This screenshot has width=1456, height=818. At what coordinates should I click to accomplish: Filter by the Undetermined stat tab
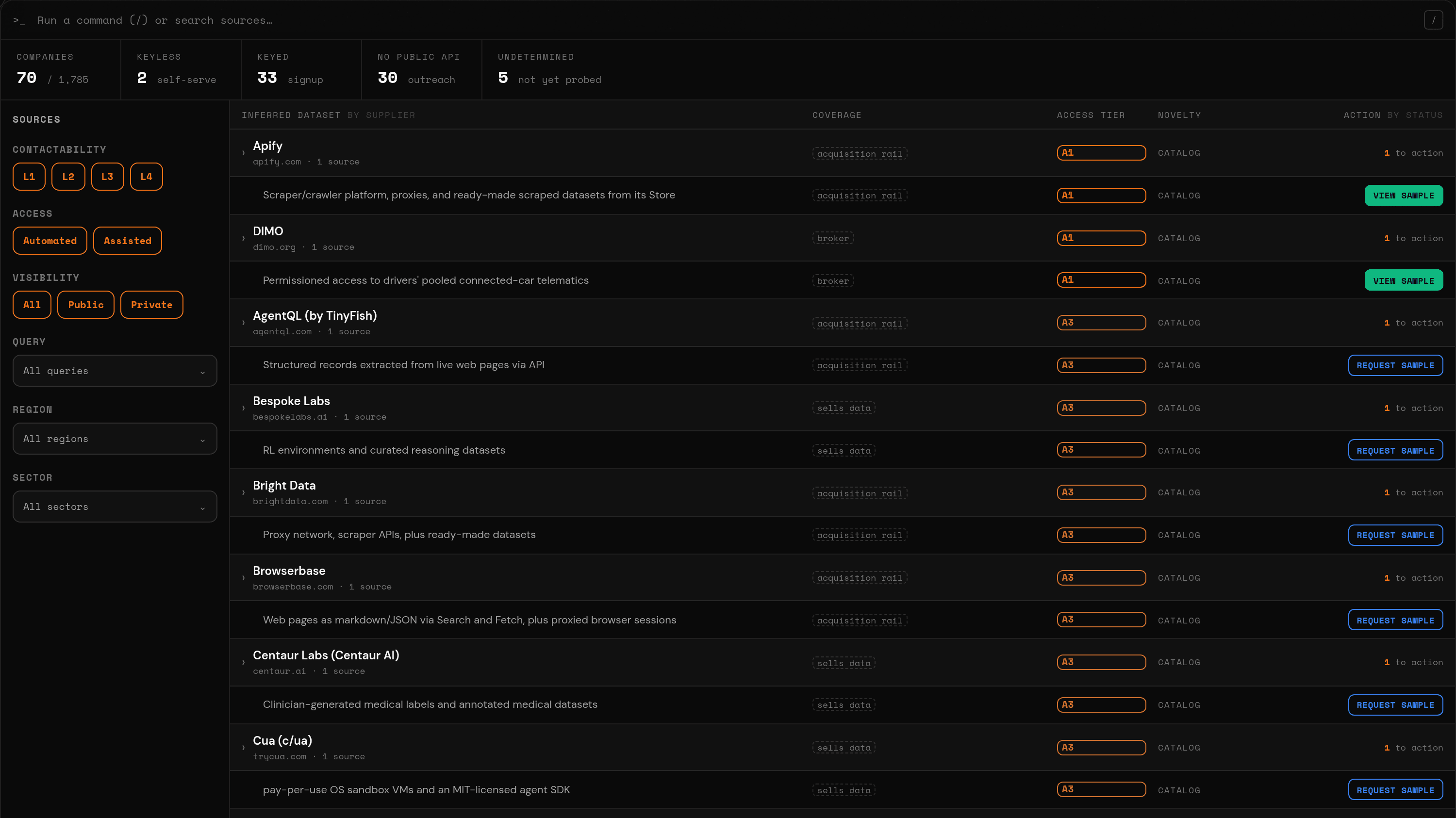coord(549,70)
